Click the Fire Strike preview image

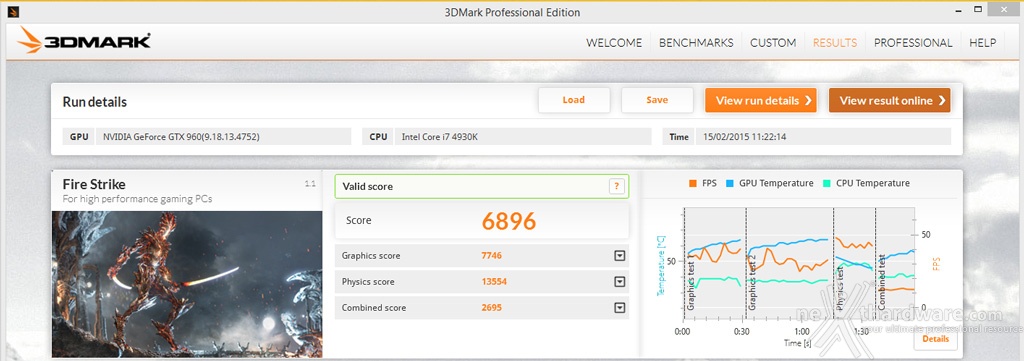click(x=187, y=284)
